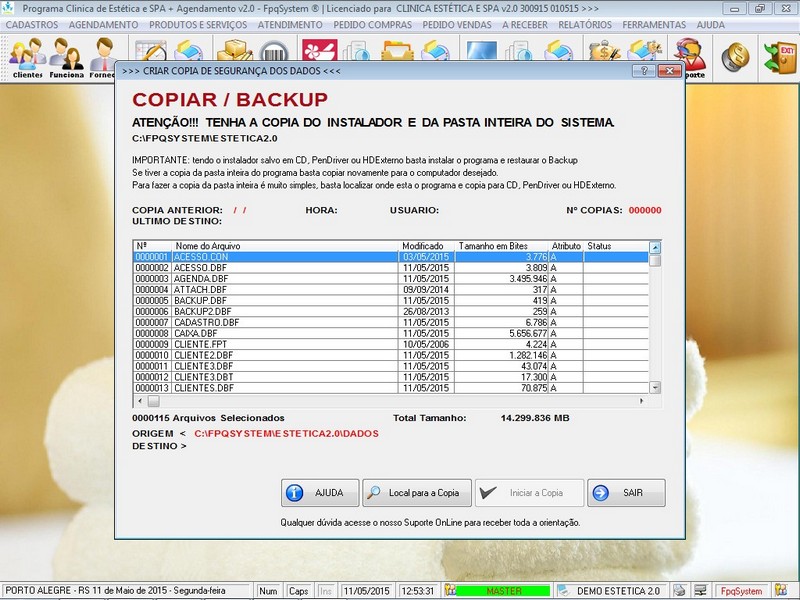The height and width of the screenshot is (600, 800).
Task: Open the Fornecedores toolbar icon
Action: pyautogui.click(x=102, y=58)
